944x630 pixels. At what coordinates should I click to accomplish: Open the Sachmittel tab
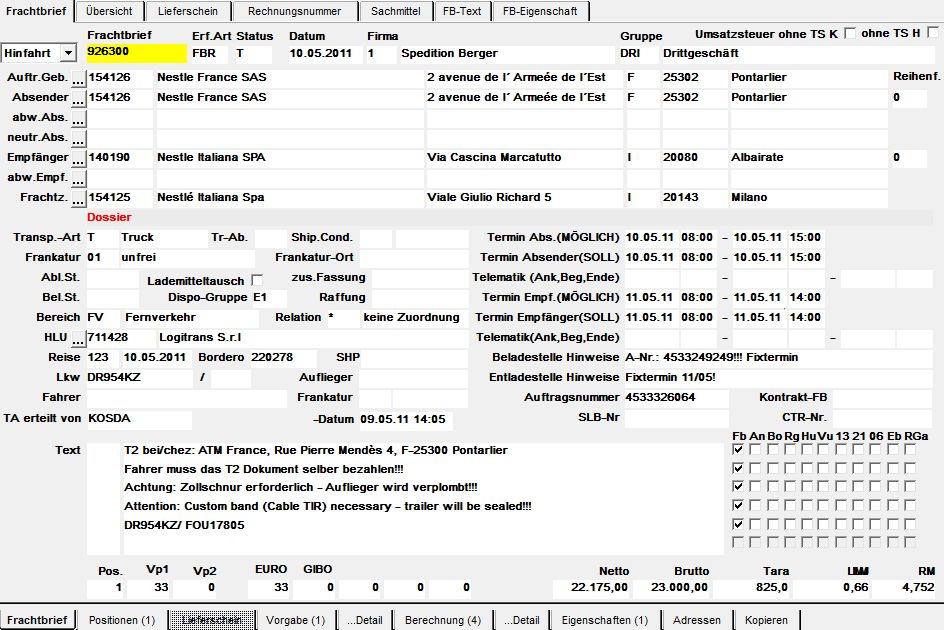pyautogui.click(x=396, y=11)
